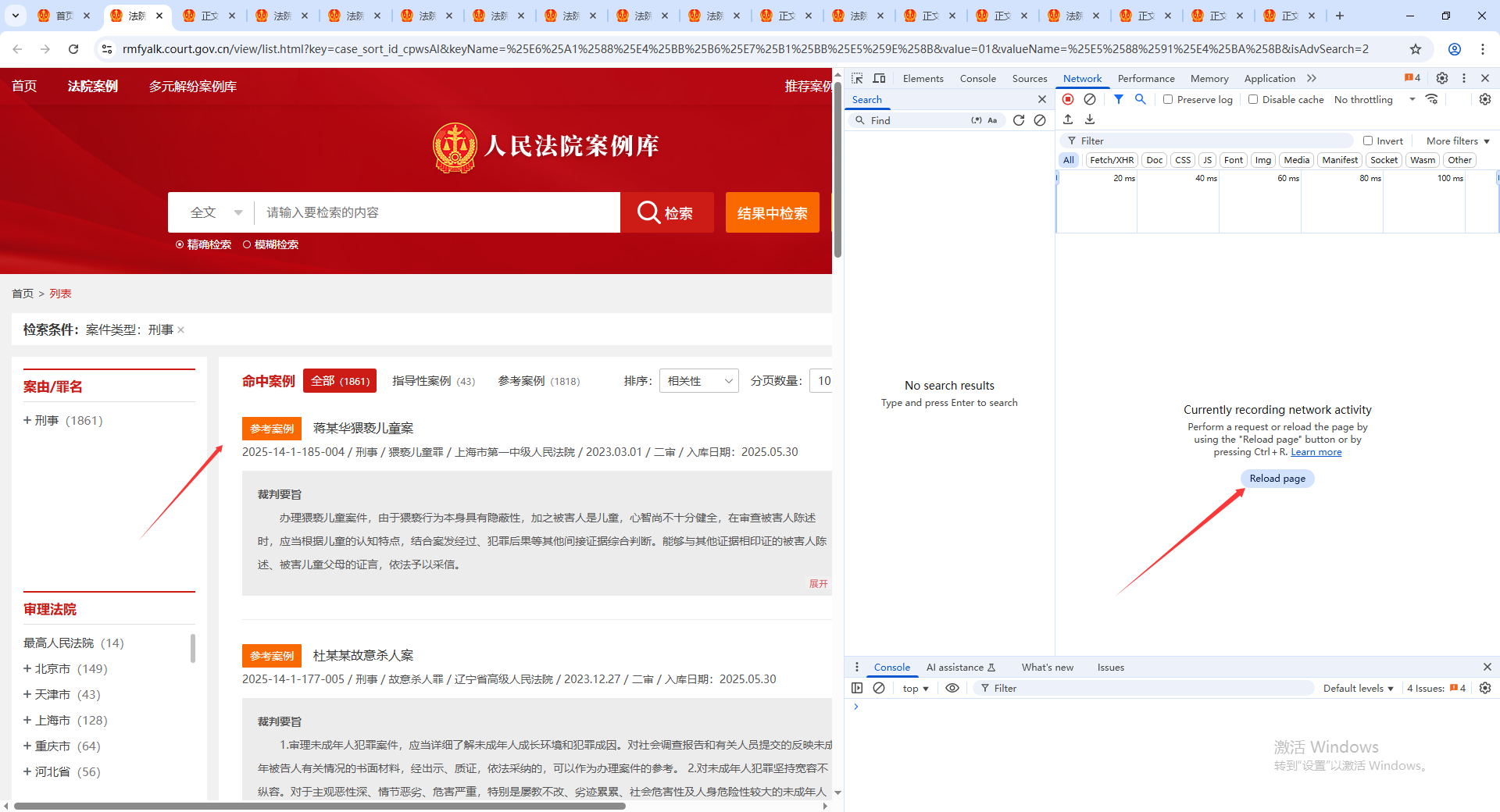This screenshot has width=1500, height=812.
Task: Open No throttling dropdown
Action: point(1374,99)
